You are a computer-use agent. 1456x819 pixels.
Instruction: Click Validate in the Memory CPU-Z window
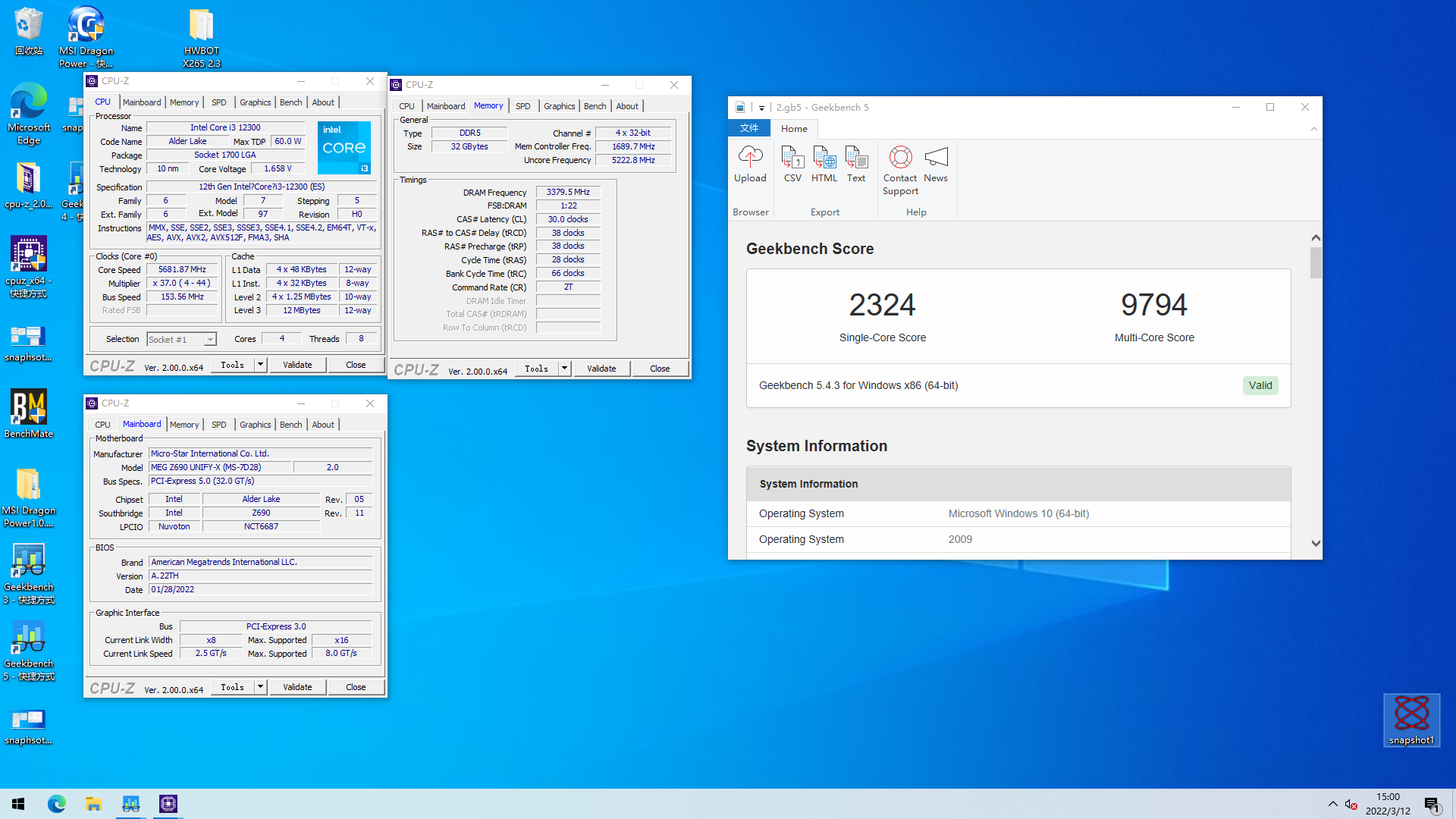601,369
